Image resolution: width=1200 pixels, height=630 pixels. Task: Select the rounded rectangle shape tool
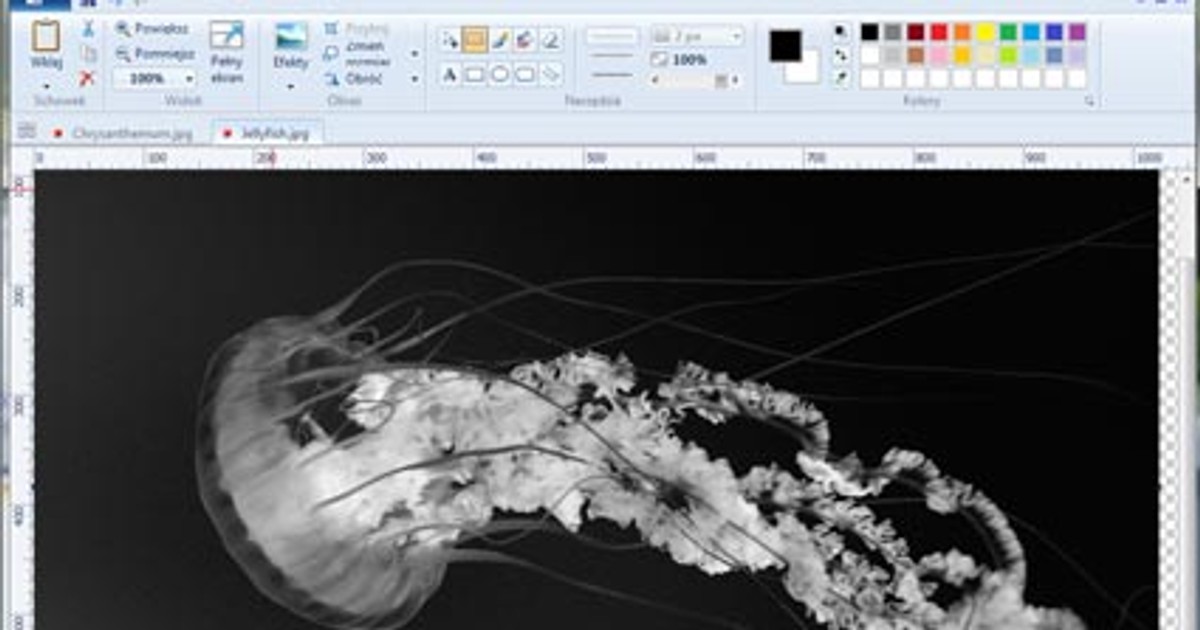(526, 74)
